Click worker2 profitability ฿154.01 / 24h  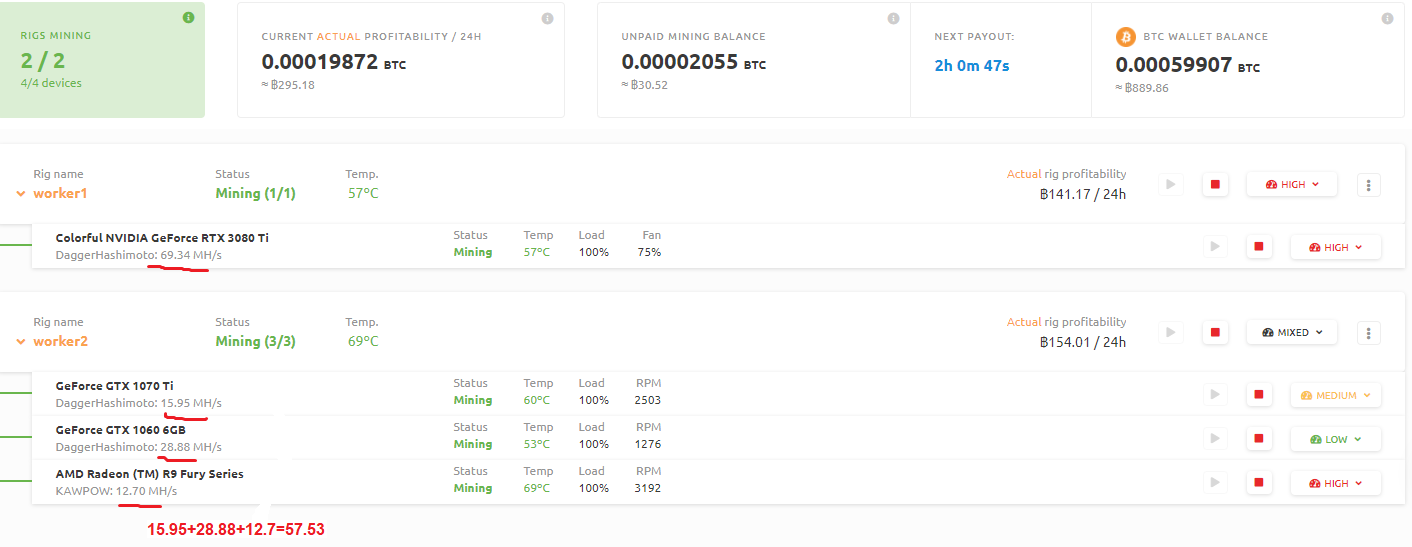[1083, 342]
